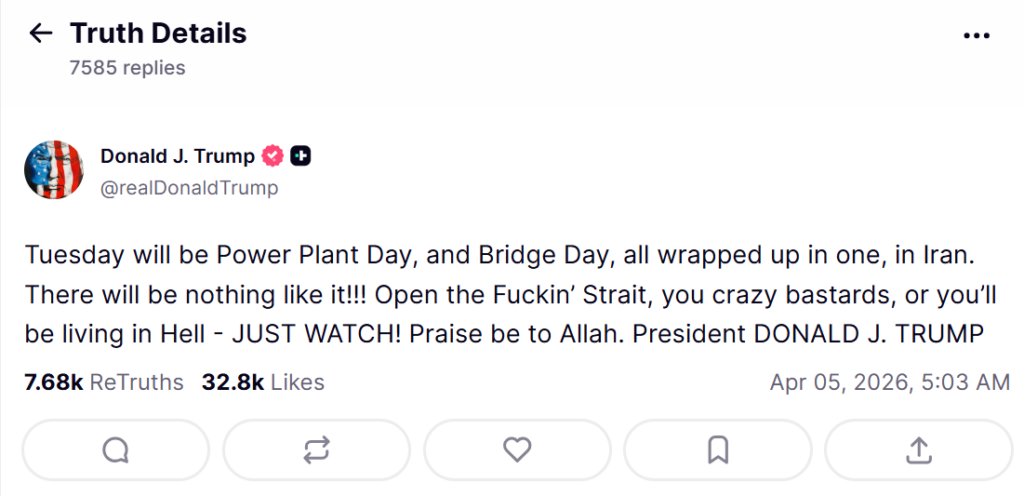The width and height of the screenshot is (1024, 496).
Task: Go back using the left arrow
Action: pyautogui.click(x=40, y=34)
